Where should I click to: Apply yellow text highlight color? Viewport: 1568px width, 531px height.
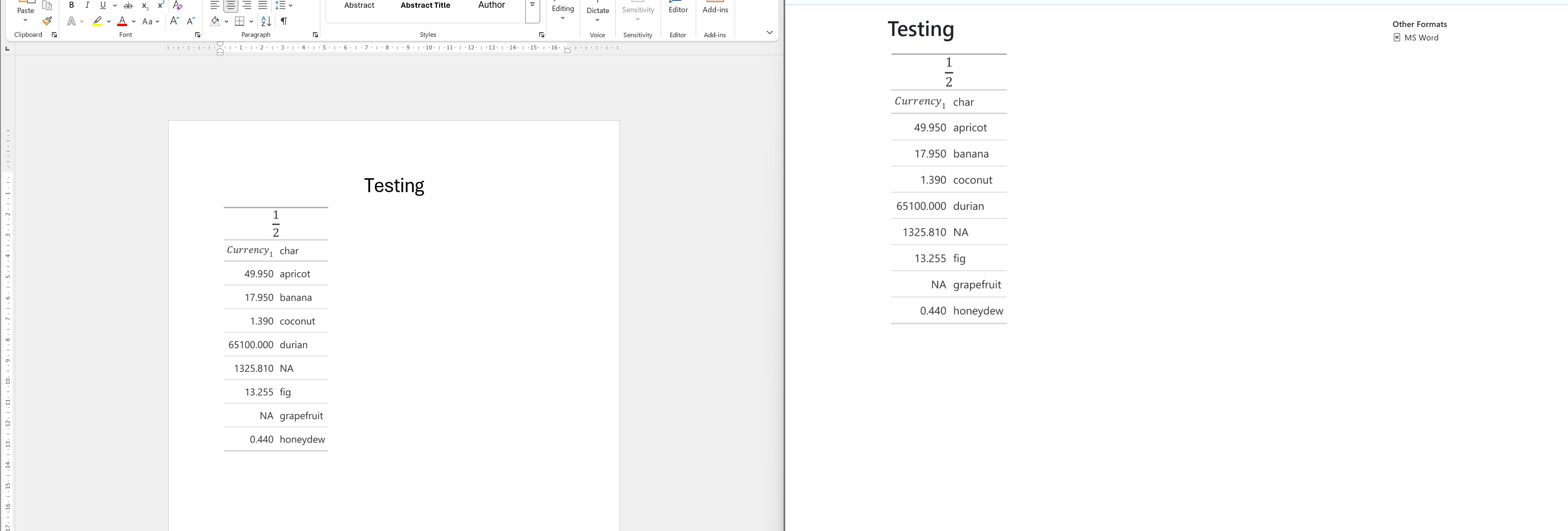tap(97, 21)
